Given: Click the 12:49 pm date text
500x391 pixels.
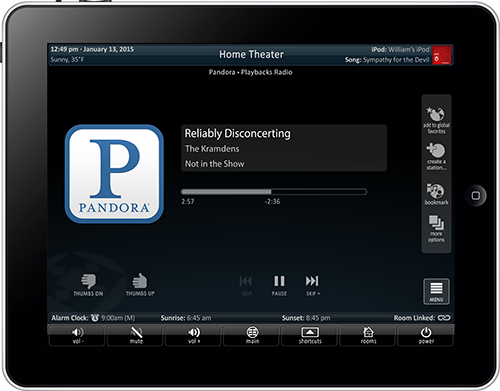Looking at the screenshot, I should click(x=92, y=49).
